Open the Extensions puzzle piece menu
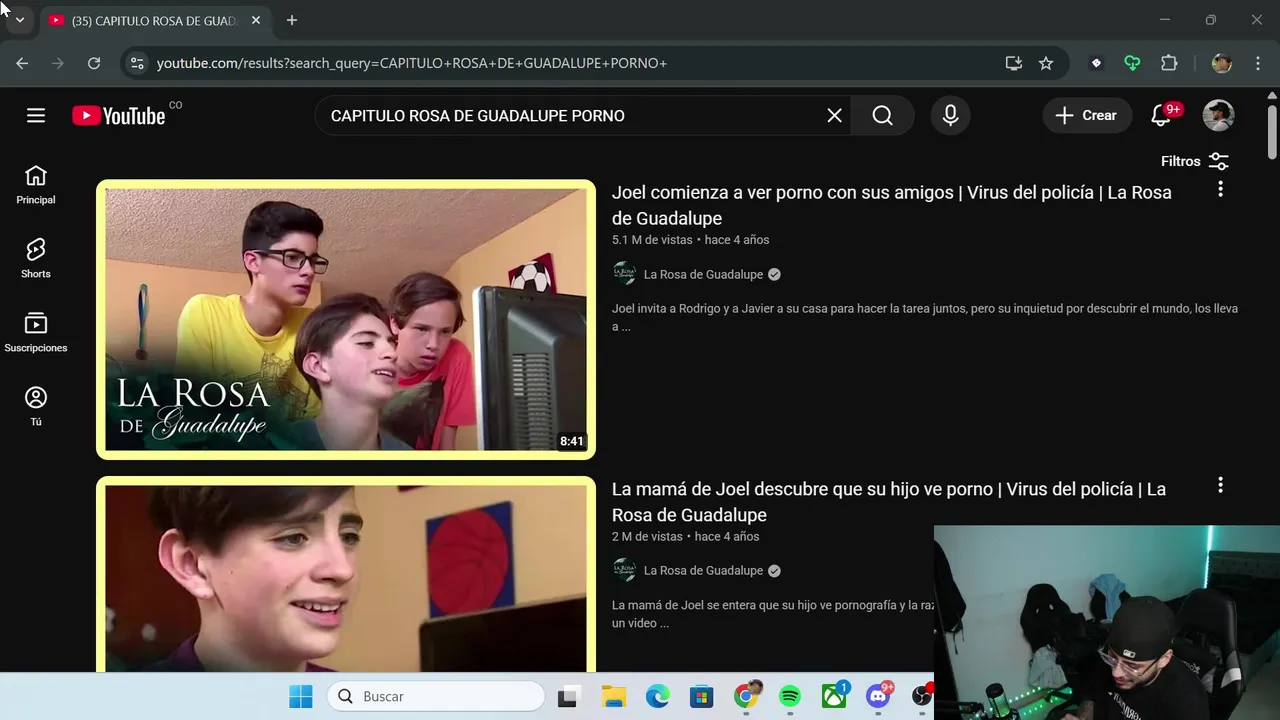 click(1169, 63)
